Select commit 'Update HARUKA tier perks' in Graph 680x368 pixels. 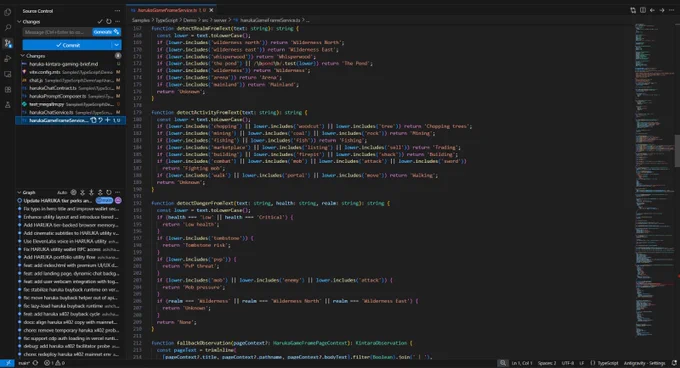tap(71, 201)
